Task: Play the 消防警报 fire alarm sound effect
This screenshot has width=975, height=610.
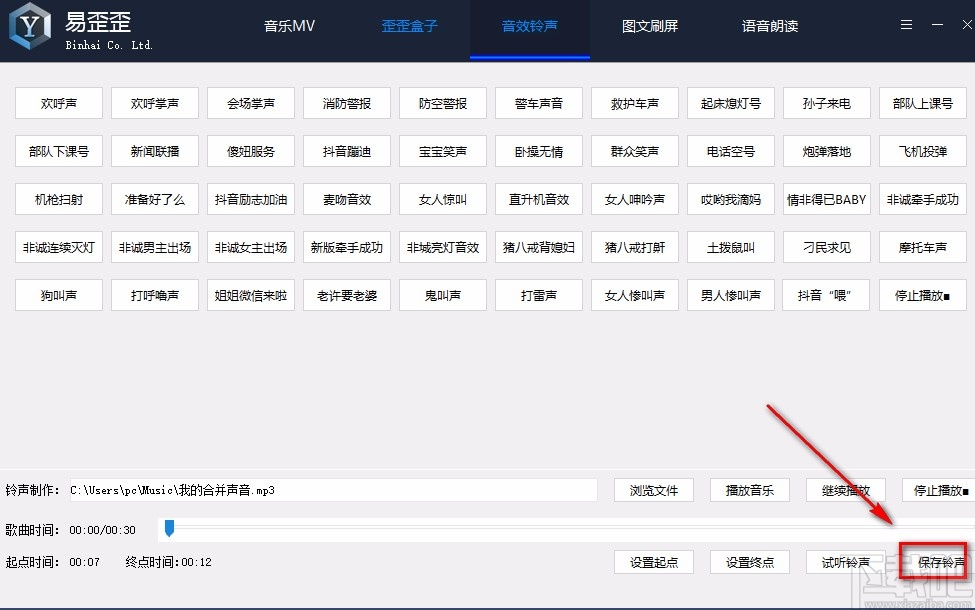Action: (x=346, y=103)
